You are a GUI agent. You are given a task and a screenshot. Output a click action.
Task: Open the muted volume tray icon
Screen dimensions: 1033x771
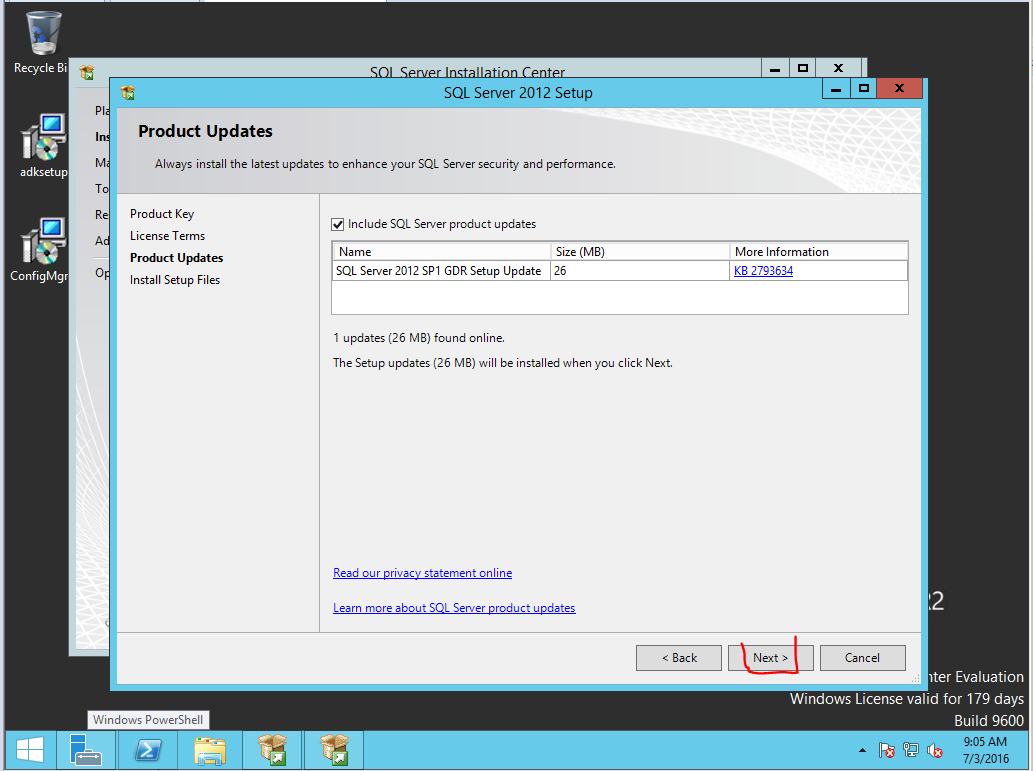[x=934, y=751]
